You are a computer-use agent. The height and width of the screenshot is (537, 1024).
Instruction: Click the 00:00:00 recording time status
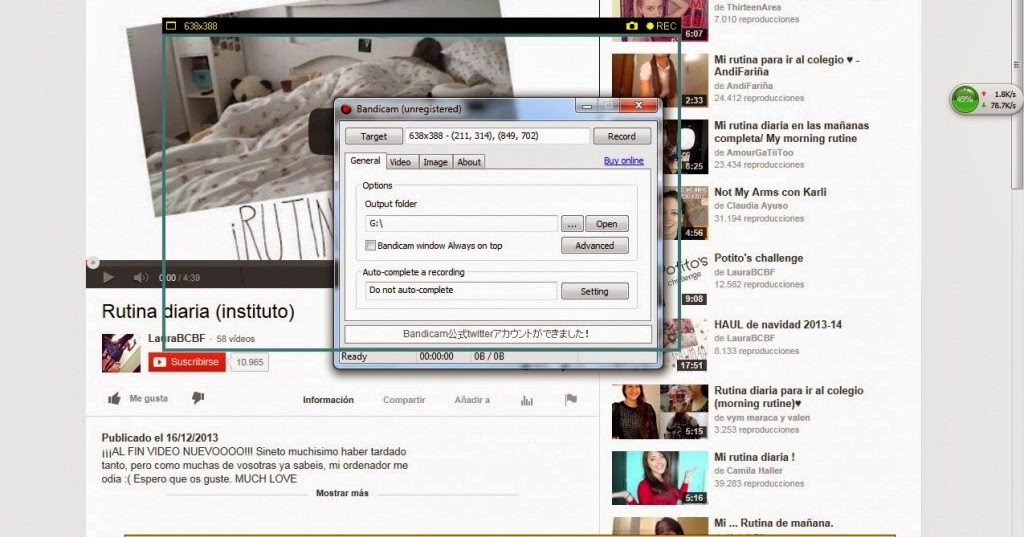click(x=436, y=357)
